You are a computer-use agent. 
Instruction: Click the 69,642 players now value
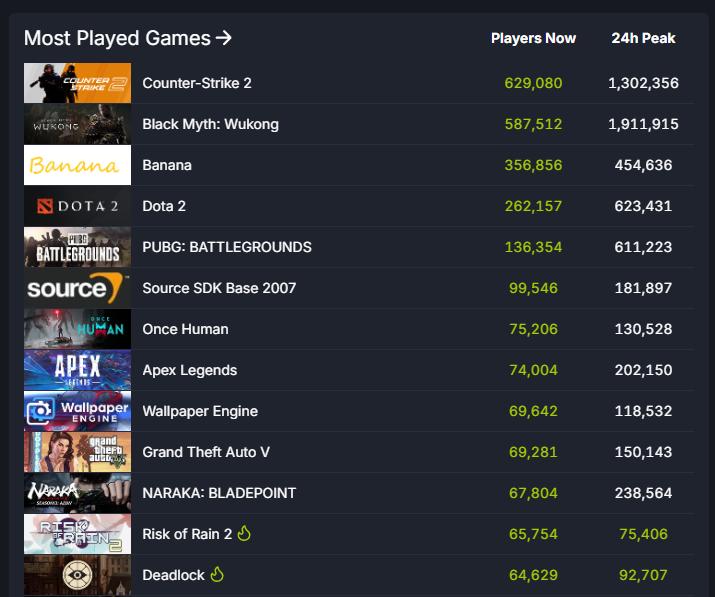[534, 411]
